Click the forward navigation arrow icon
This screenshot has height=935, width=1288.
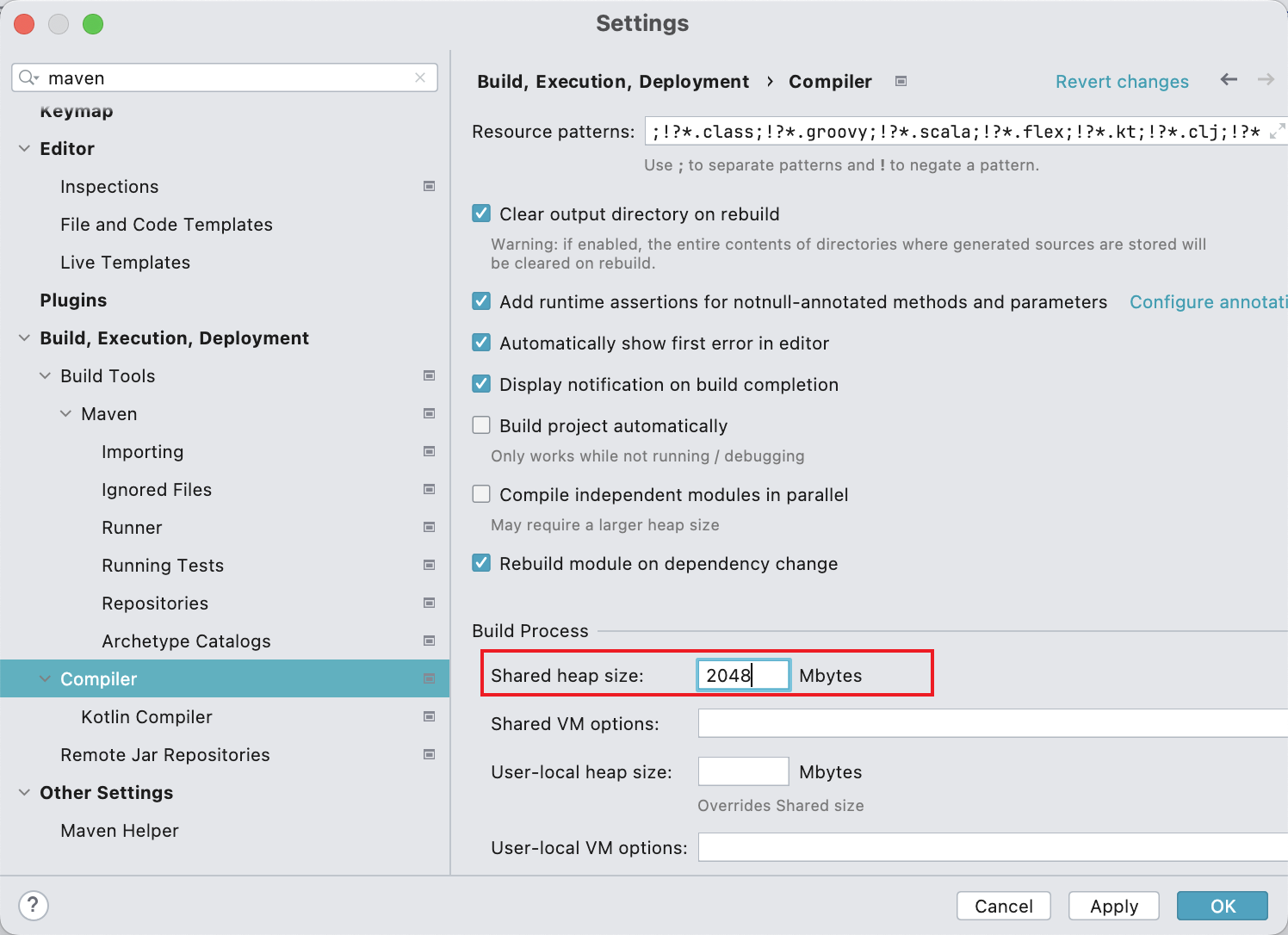pos(1266,80)
